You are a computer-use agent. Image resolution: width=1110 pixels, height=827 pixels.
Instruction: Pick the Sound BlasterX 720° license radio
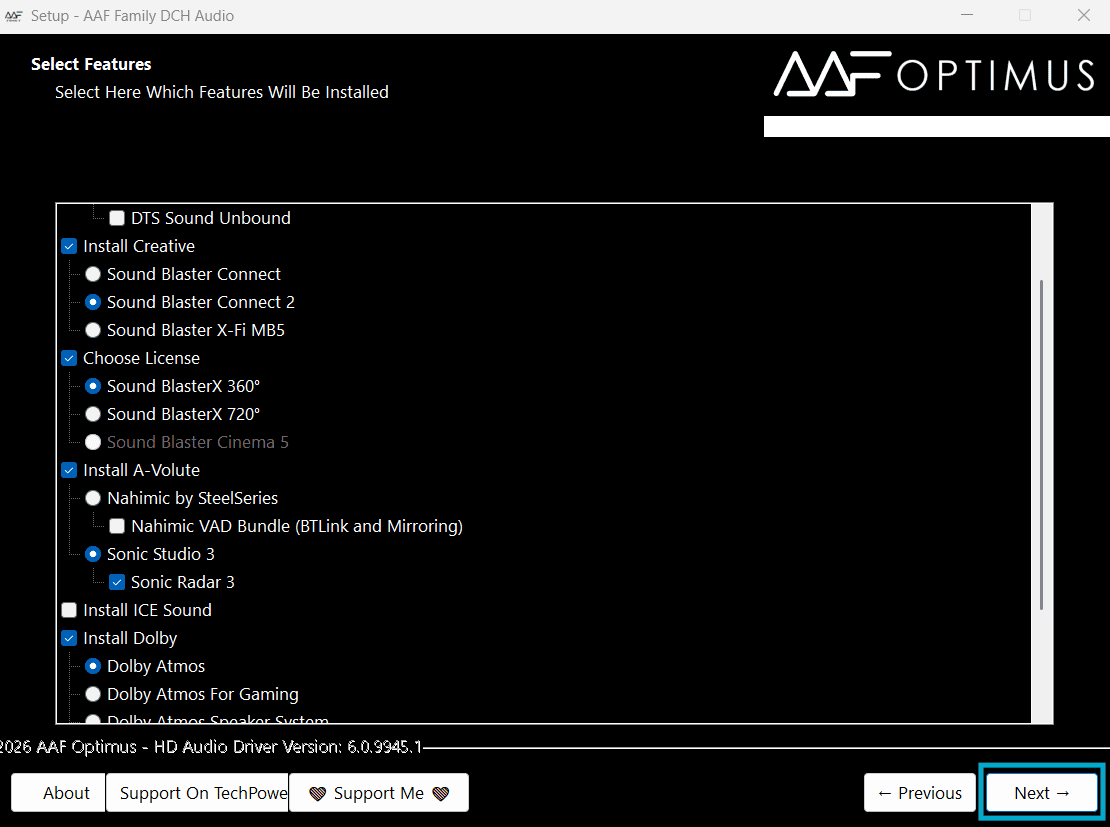pyautogui.click(x=93, y=414)
